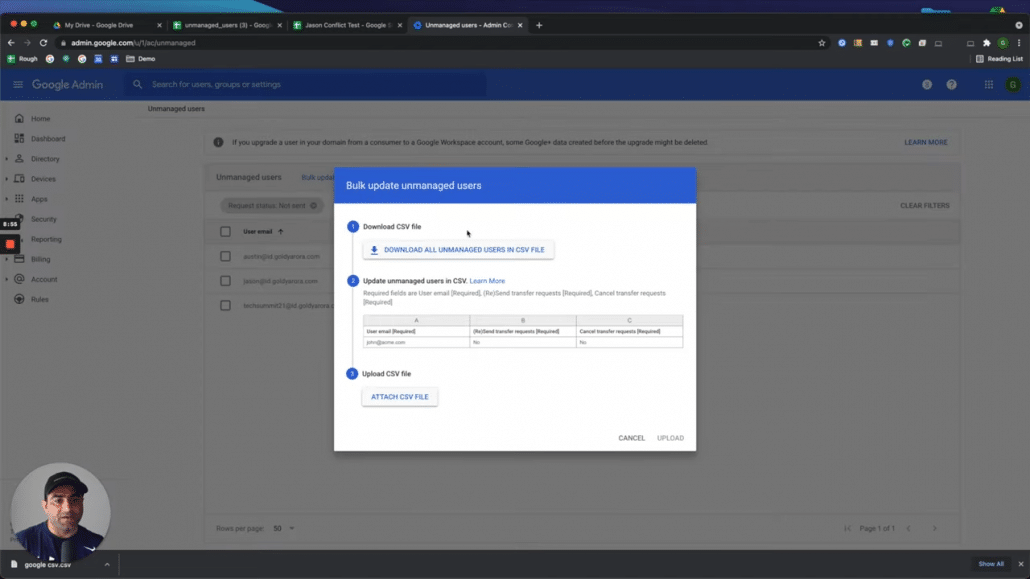
Task: Open the Extensions puzzle icon
Action: (987, 43)
